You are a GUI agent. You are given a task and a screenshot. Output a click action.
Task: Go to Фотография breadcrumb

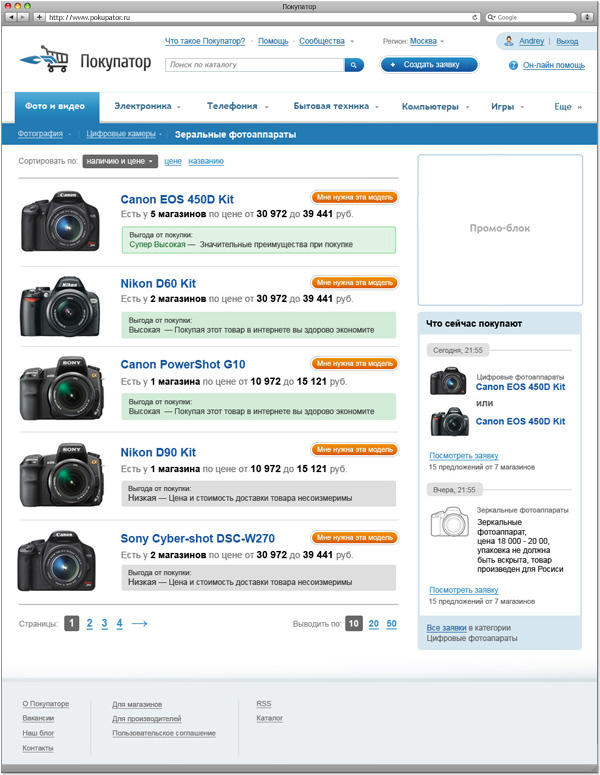pyautogui.click(x=40, y=134)
